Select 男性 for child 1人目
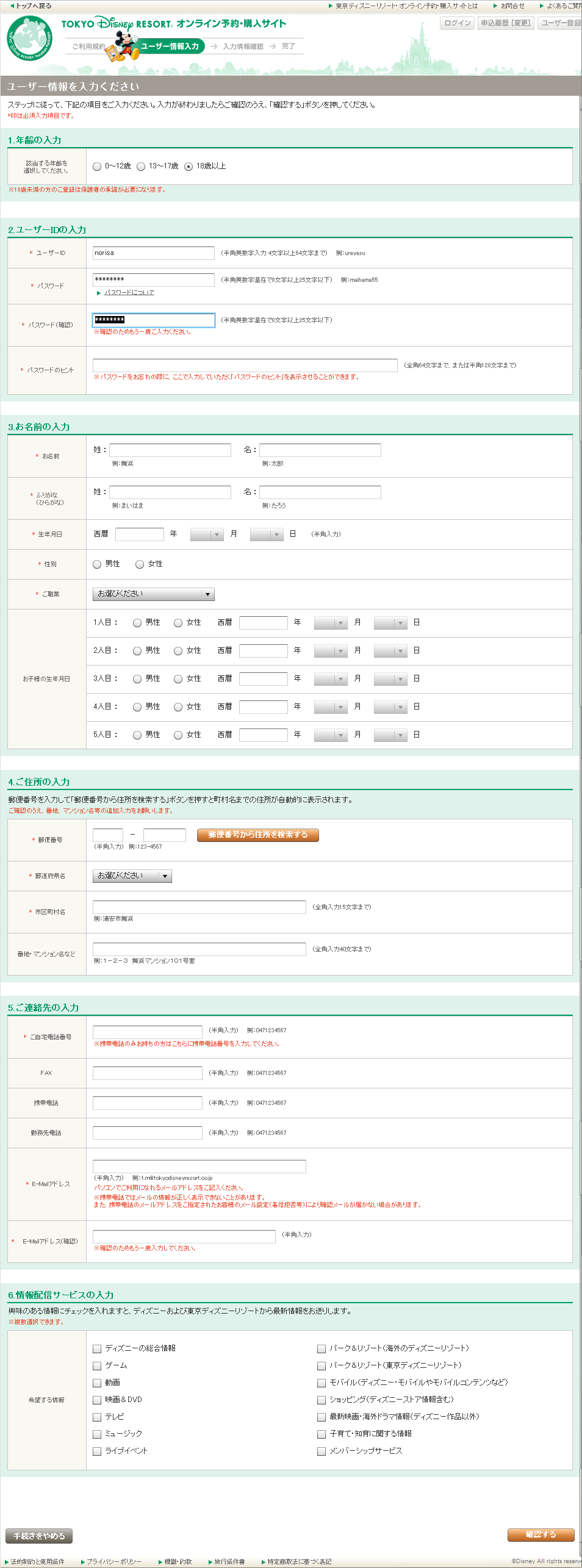 (x=137, y=623)
